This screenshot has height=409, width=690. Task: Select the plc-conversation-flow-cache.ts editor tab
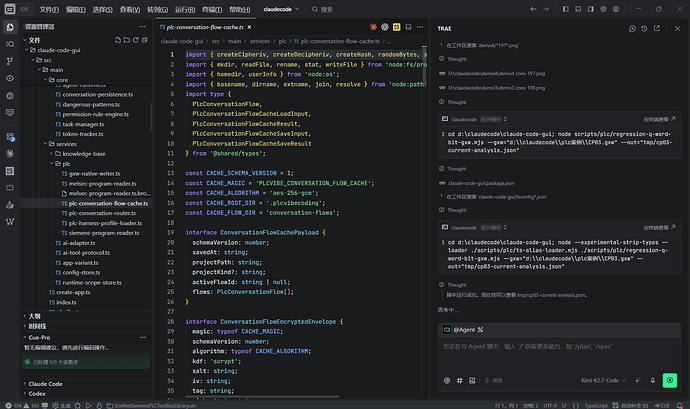pyautogui.click(x=205, y=27)
